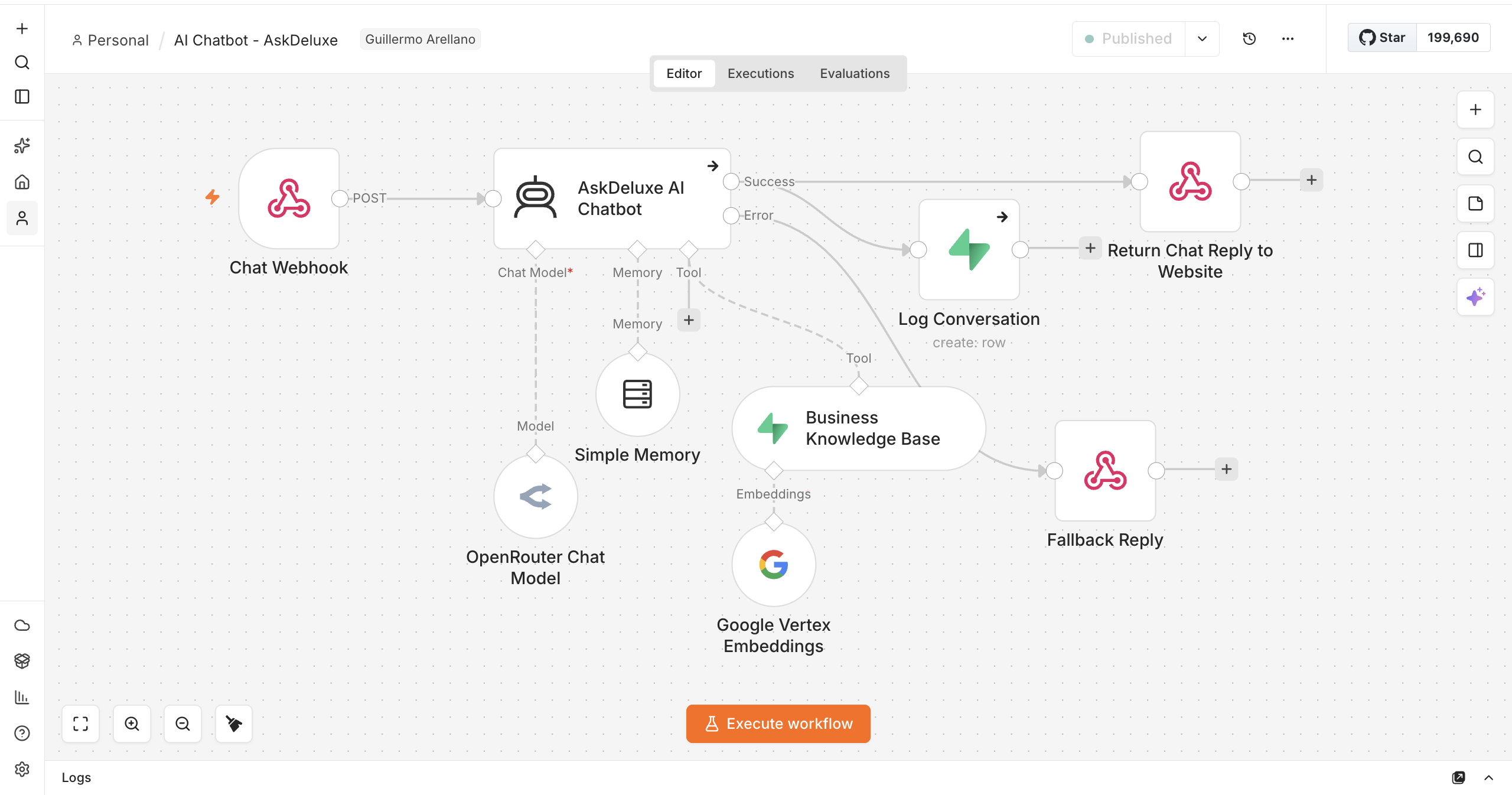Add another Tool with the plus button

(x=689, y=320)
